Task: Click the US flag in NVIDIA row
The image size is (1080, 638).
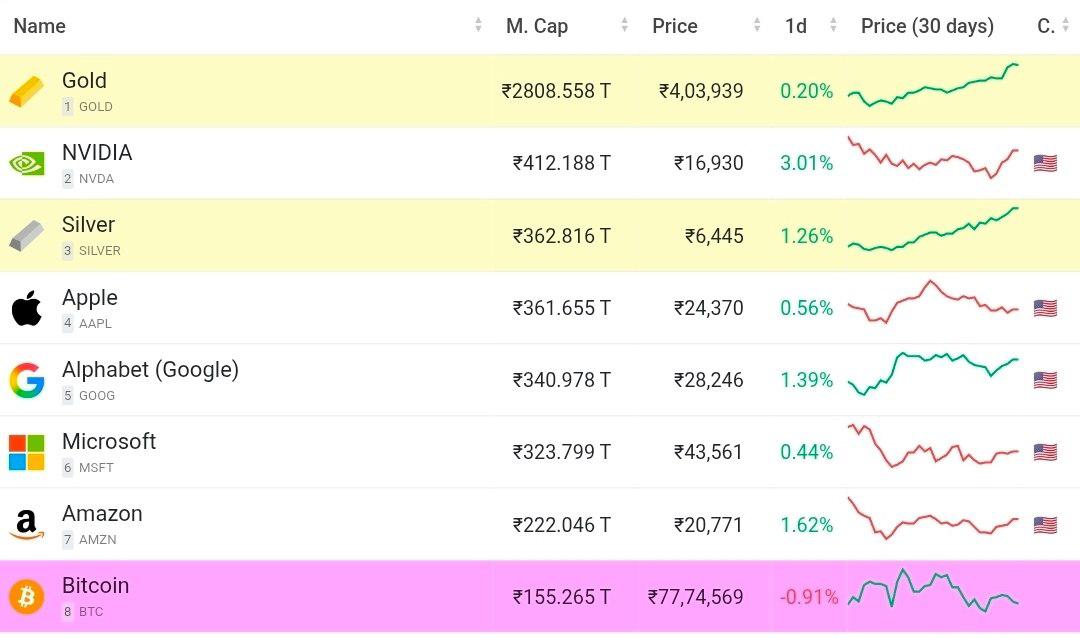Action: point(1045,163)
